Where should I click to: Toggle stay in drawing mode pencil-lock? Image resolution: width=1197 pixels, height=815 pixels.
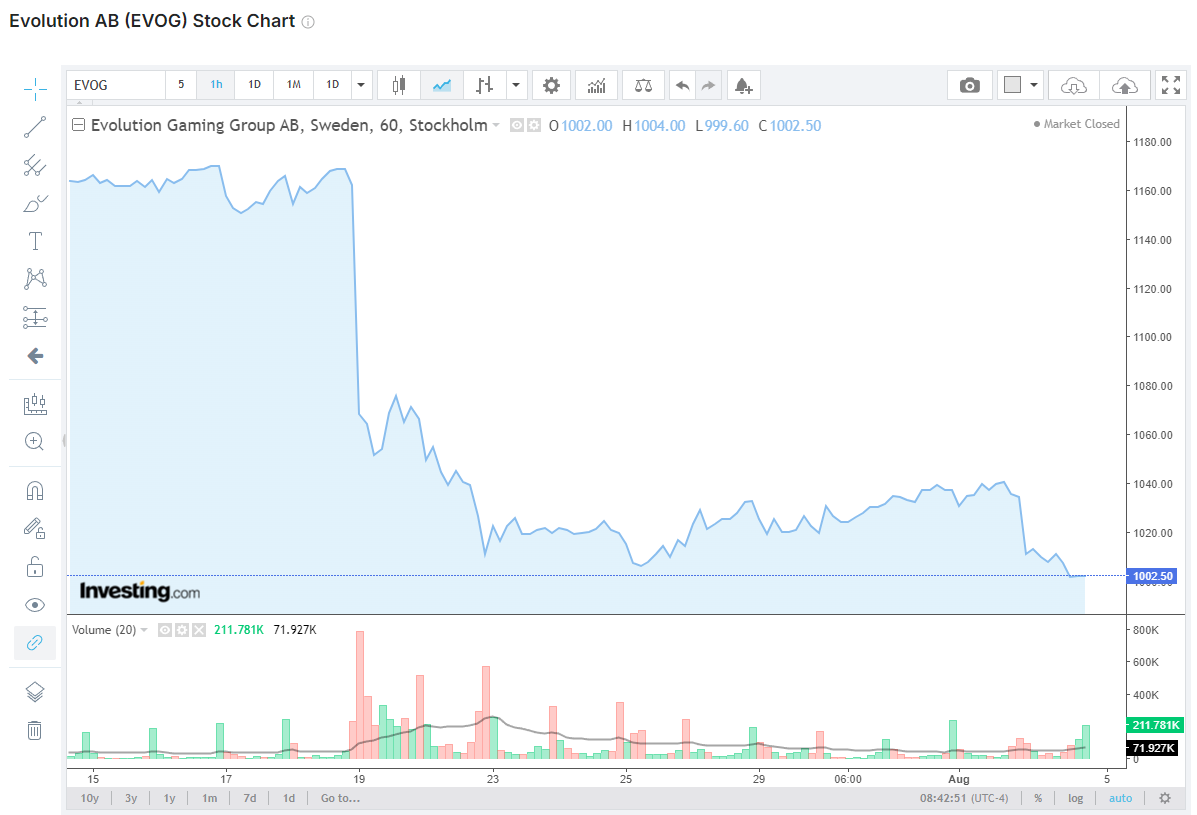(35, 529)
